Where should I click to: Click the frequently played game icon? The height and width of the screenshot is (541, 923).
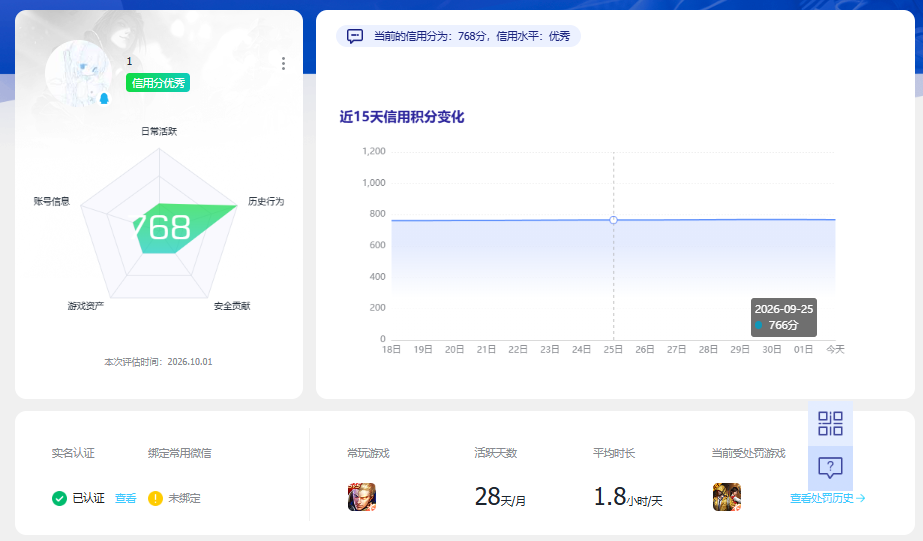coord(361,497)
